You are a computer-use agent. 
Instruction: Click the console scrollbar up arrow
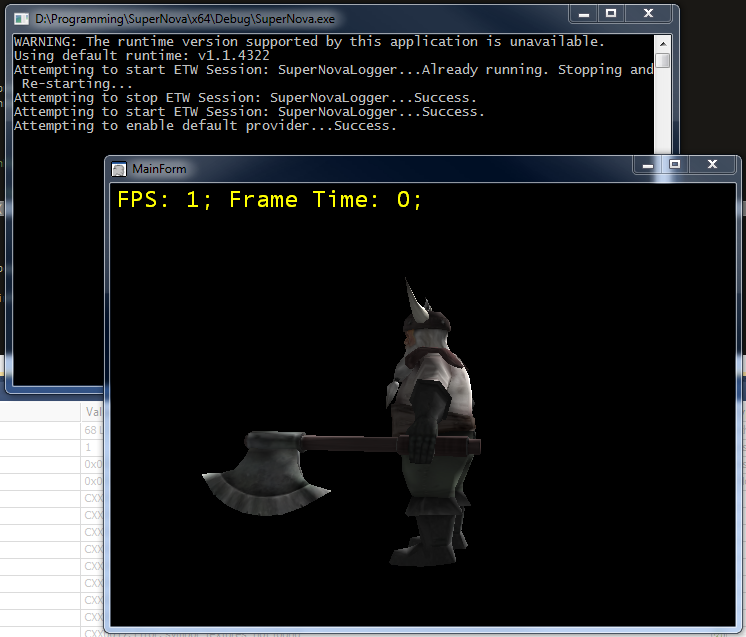pos(662,43)
